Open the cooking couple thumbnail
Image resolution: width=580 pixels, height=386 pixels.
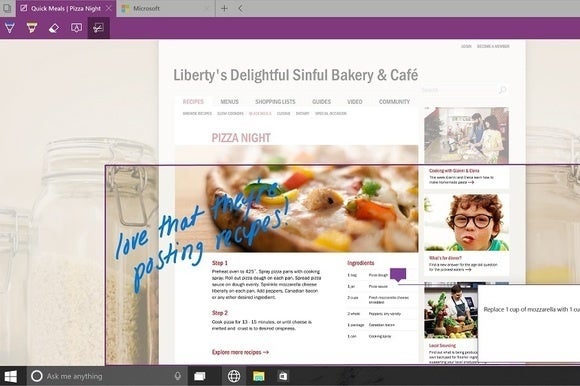click(466, 135)
